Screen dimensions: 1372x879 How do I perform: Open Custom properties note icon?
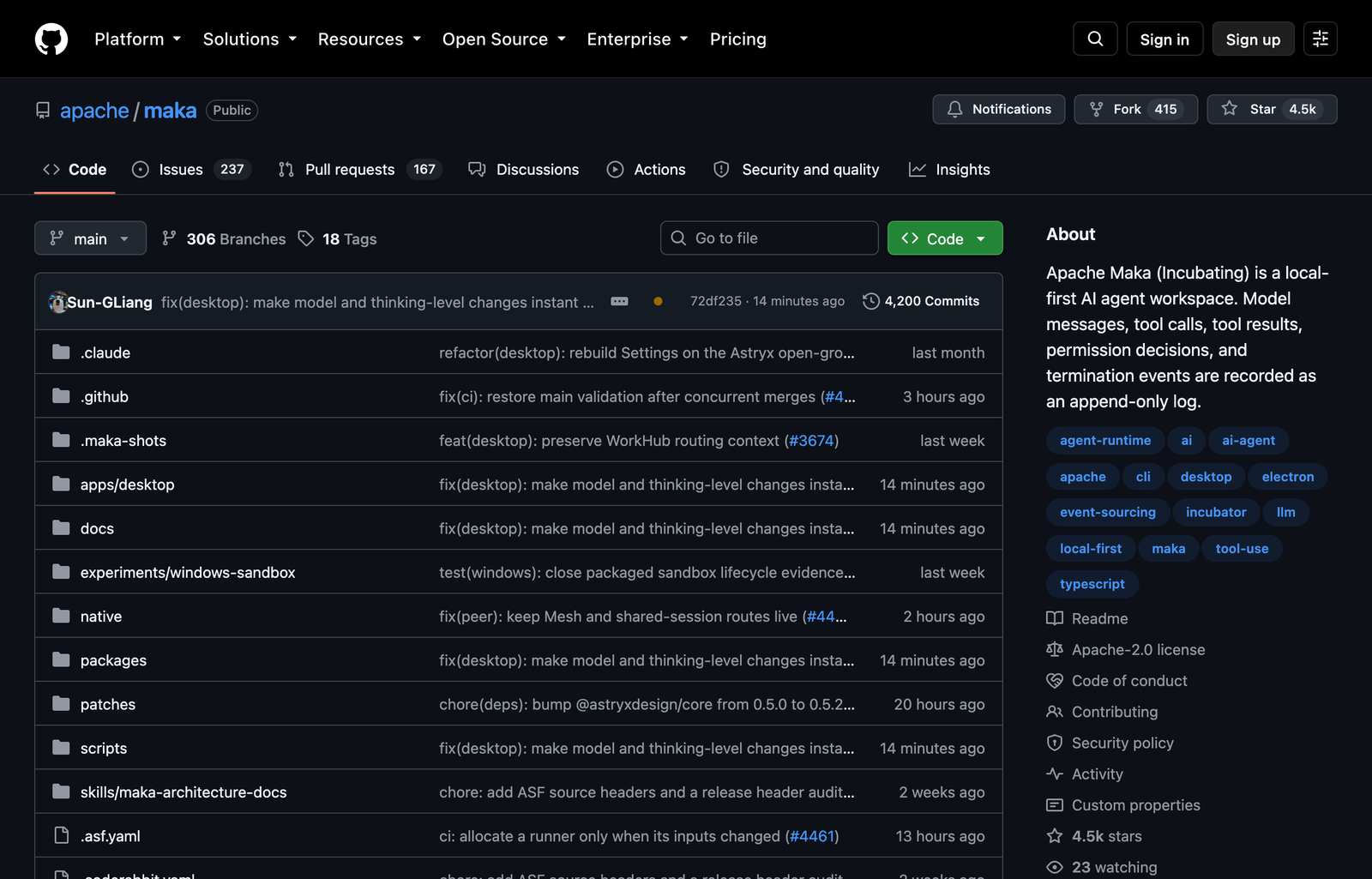(x=1055, y=804)
